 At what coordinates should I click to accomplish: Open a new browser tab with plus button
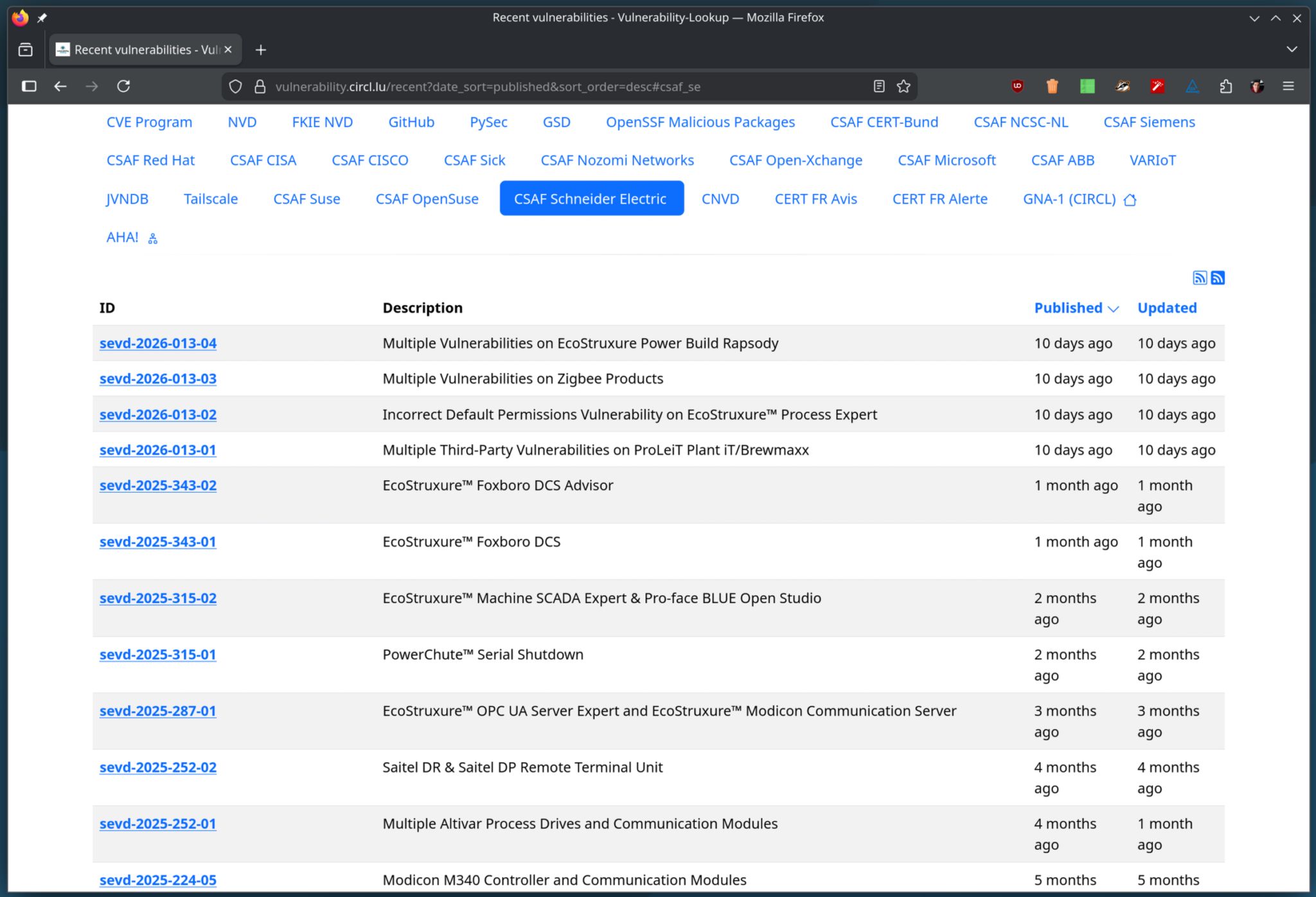(x=260, y=49)
